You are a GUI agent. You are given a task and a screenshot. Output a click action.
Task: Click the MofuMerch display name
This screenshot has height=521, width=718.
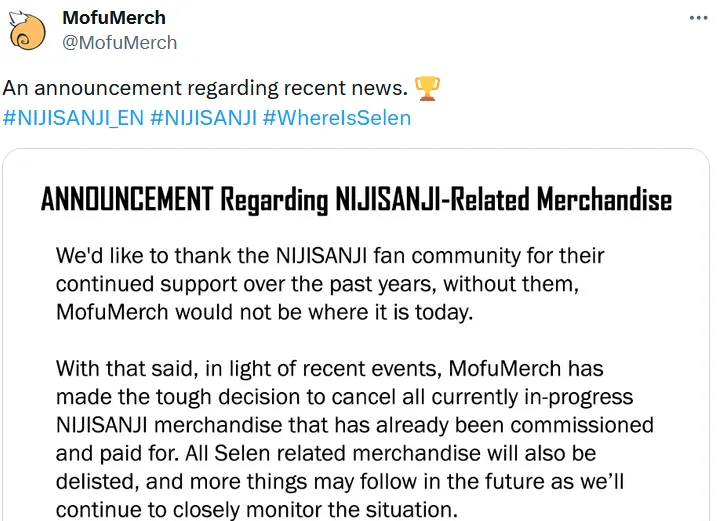pyautogui.click(x=114, y=18)
